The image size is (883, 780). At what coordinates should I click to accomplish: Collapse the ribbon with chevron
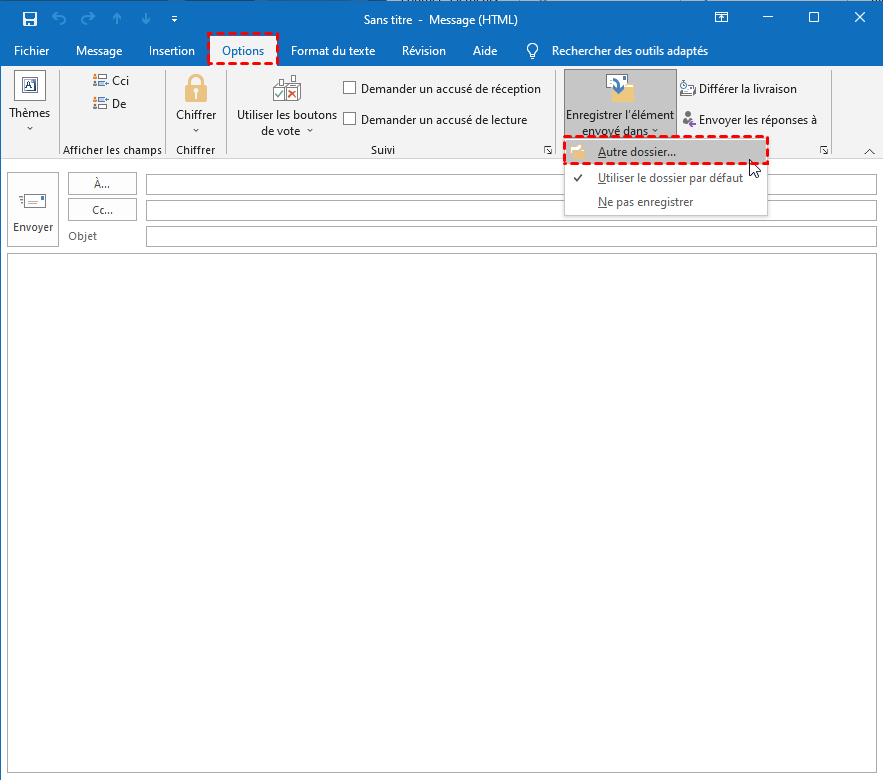pyautogui.click(x=869, y=151)
